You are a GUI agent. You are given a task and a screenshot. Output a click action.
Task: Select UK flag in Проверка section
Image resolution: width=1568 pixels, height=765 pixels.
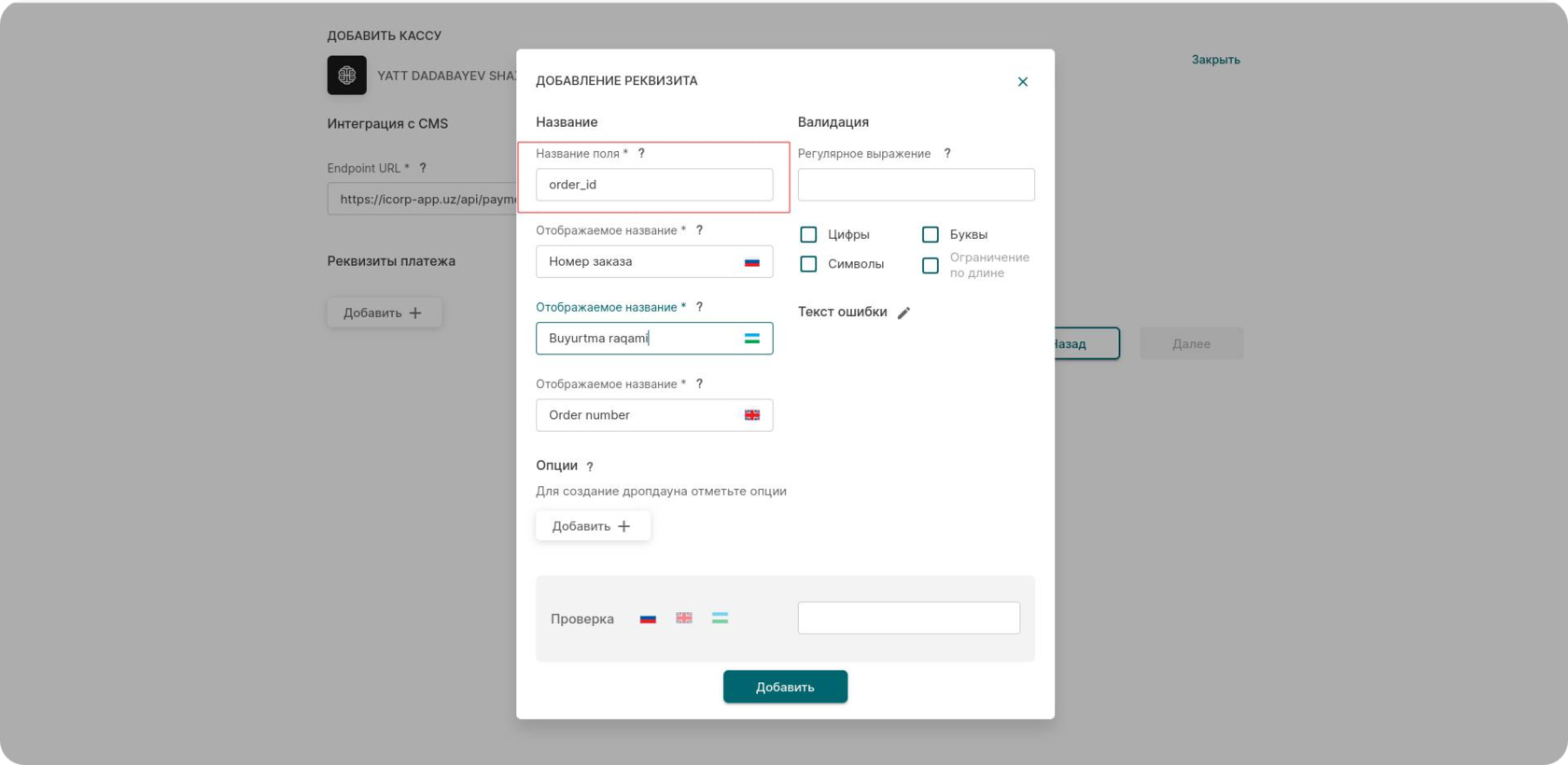click(684, 618)
